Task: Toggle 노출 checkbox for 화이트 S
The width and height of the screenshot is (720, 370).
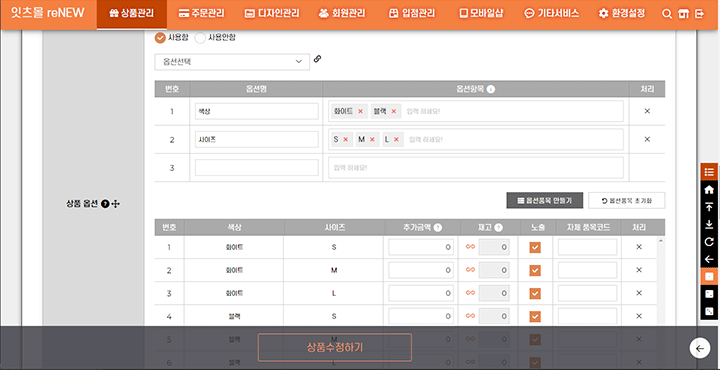Action: click(534, 247)
